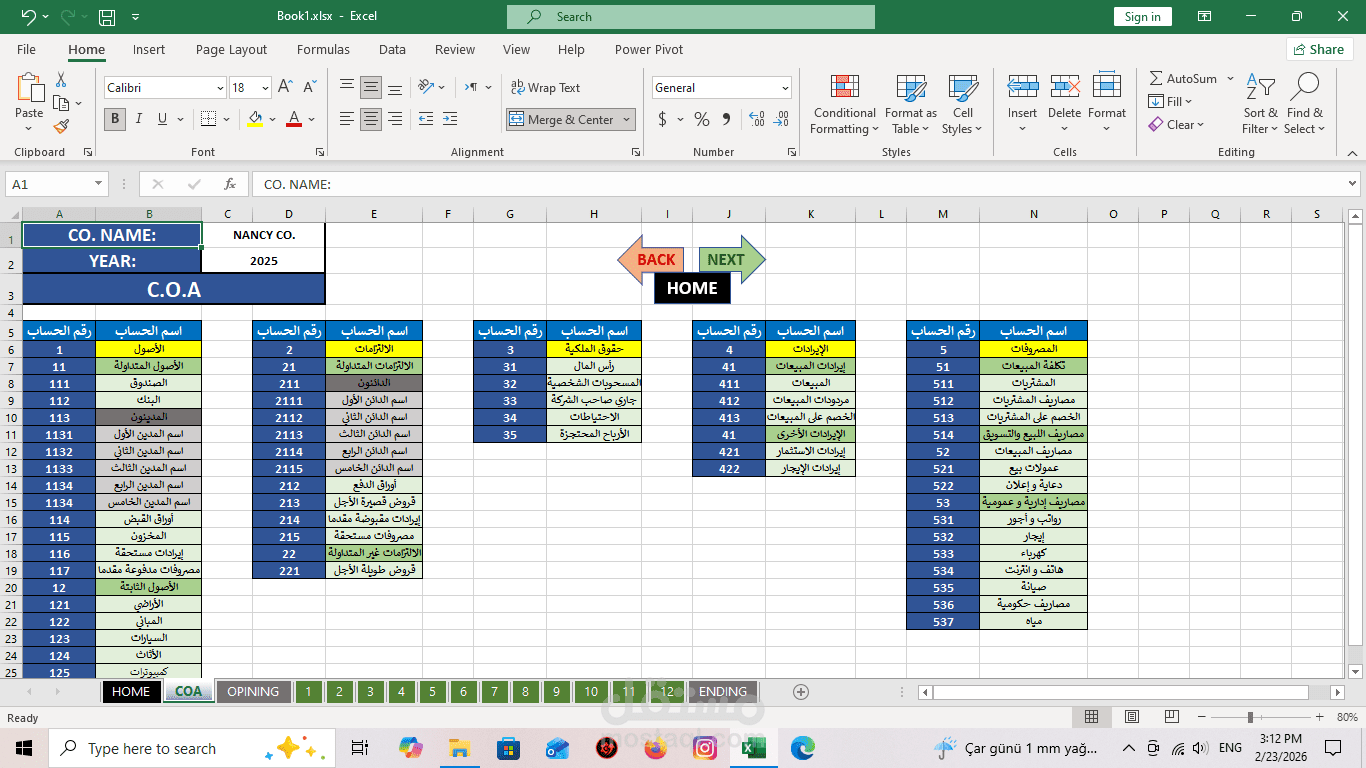Click the zoom slider handle

tap(1250, 717)
